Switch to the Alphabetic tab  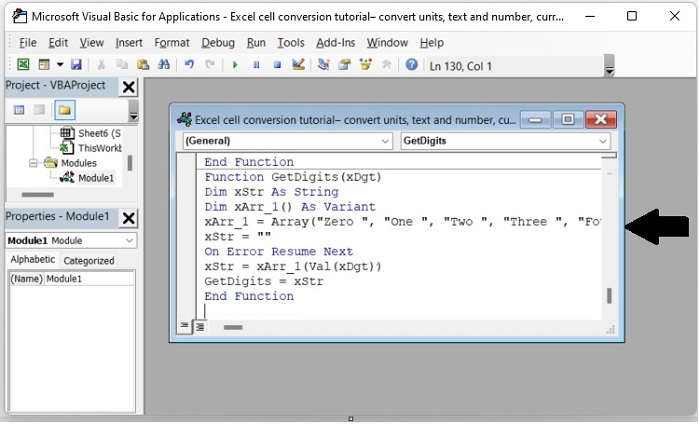(33, 260)
